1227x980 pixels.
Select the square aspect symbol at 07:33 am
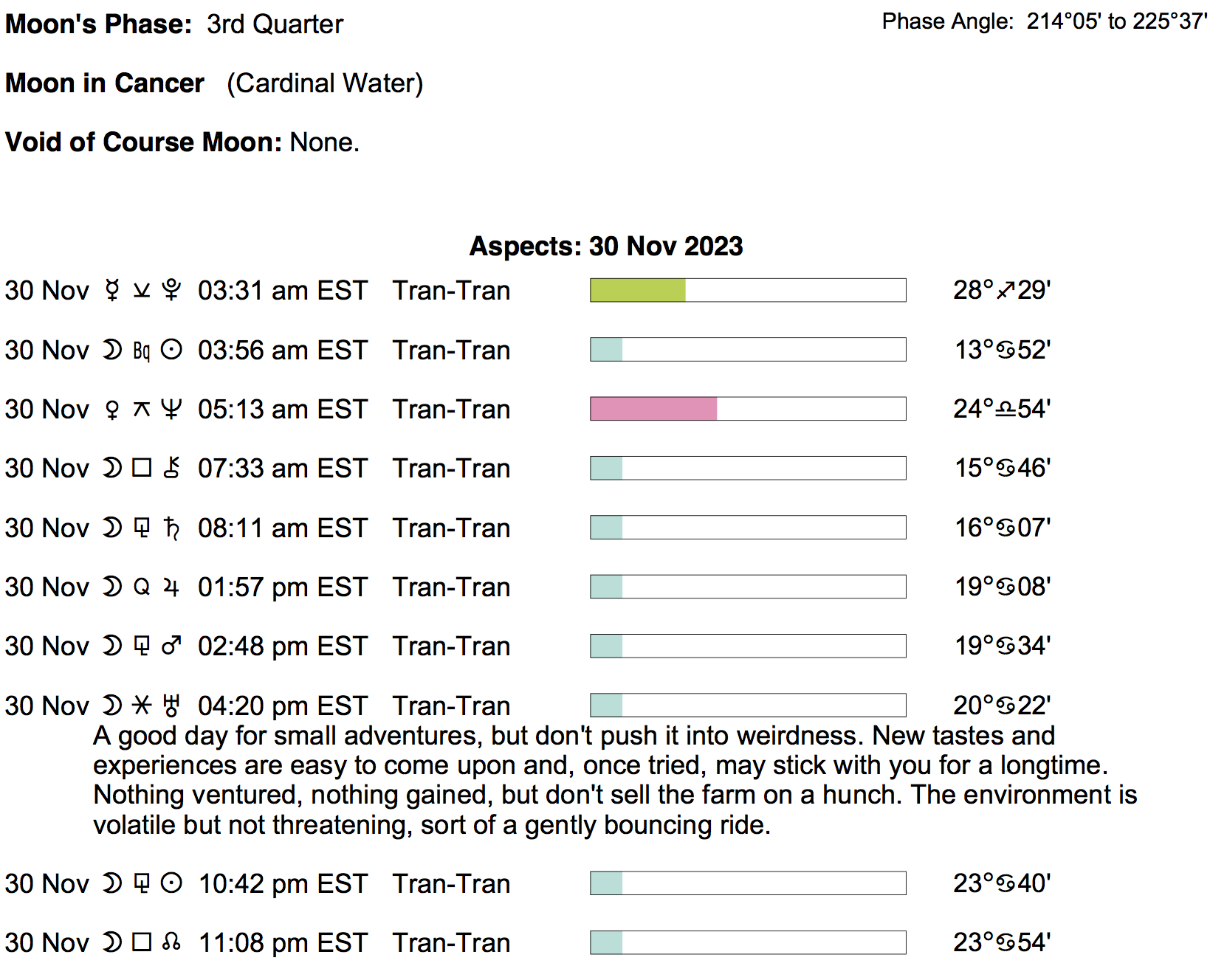[142, 468]
